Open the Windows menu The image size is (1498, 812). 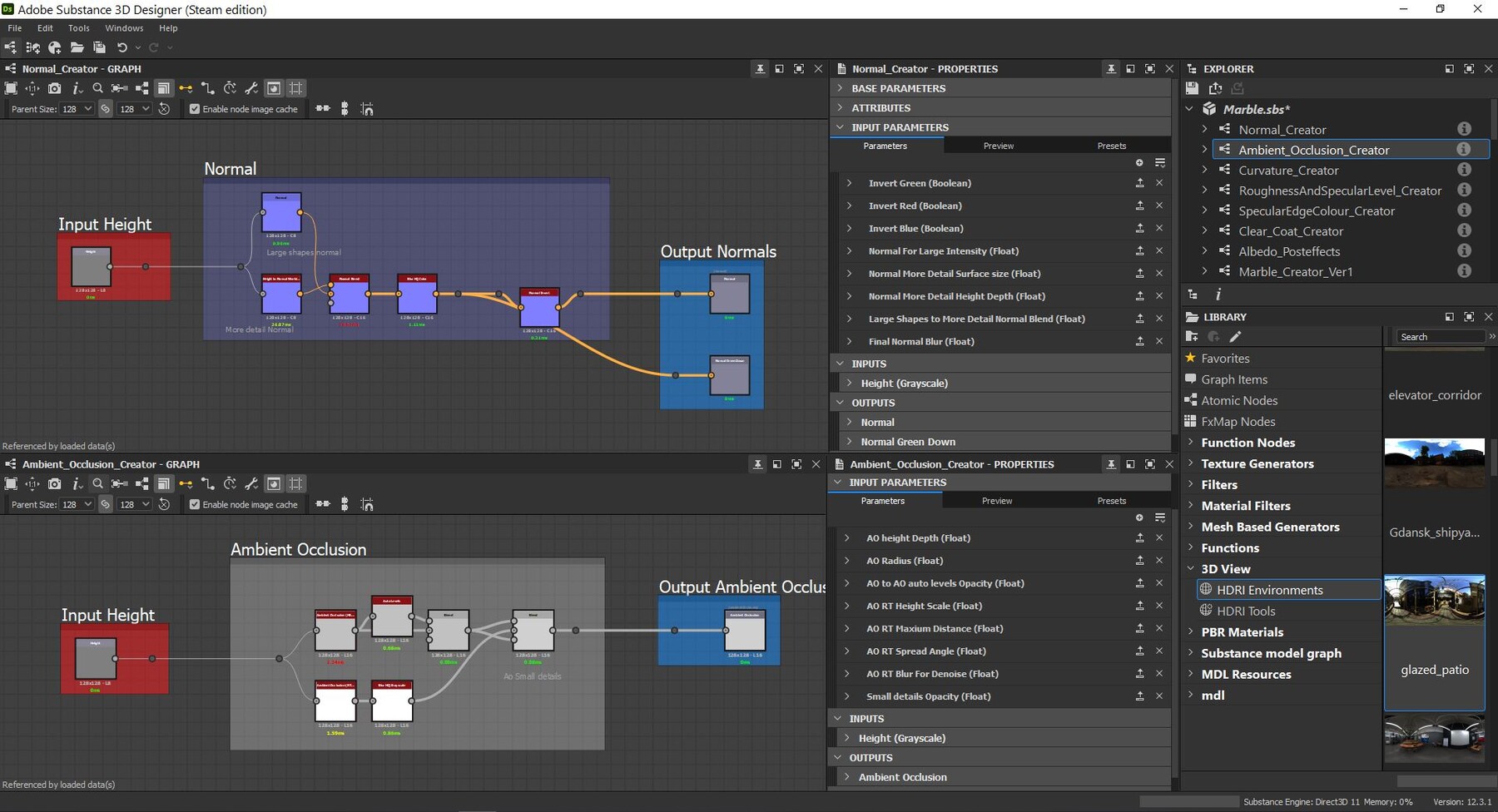(x=124, y=28)
